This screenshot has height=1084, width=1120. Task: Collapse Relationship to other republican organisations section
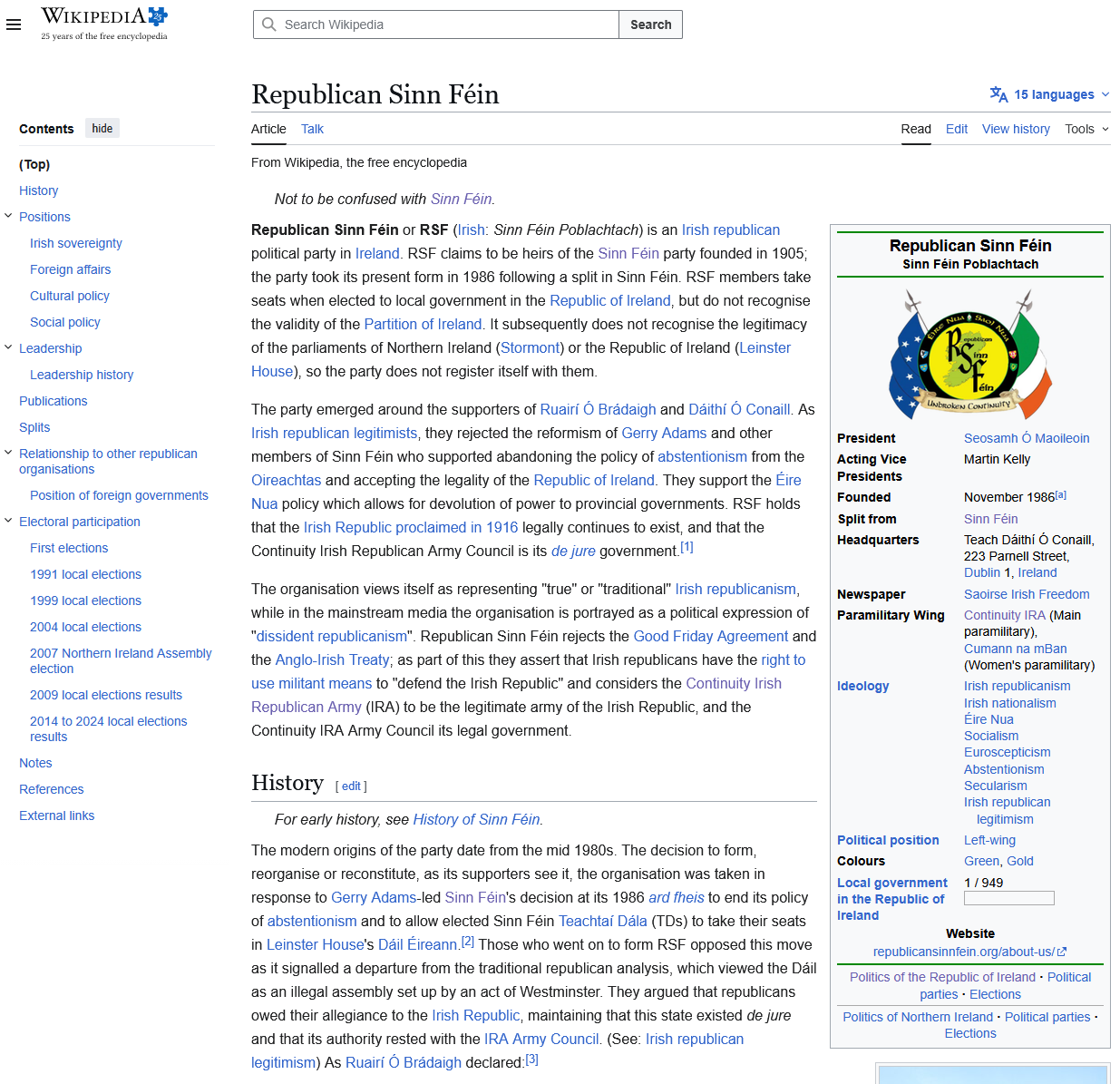8,453
